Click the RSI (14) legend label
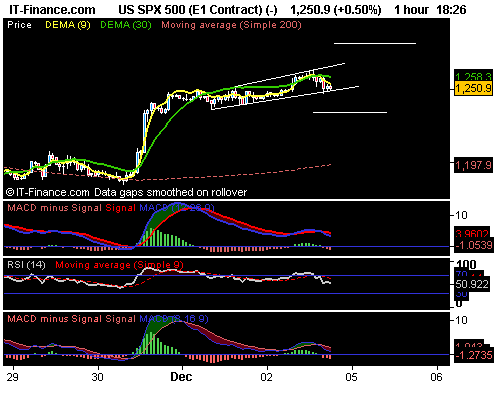The image size is (500, 400). [26, 265]
